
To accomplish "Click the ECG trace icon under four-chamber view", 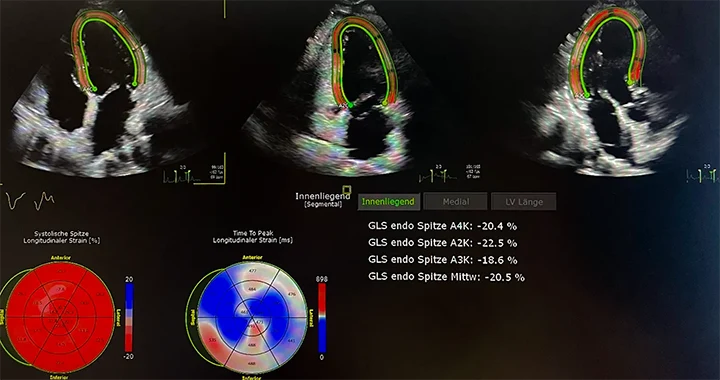I will pyautogui.click(x=182, y=176).
